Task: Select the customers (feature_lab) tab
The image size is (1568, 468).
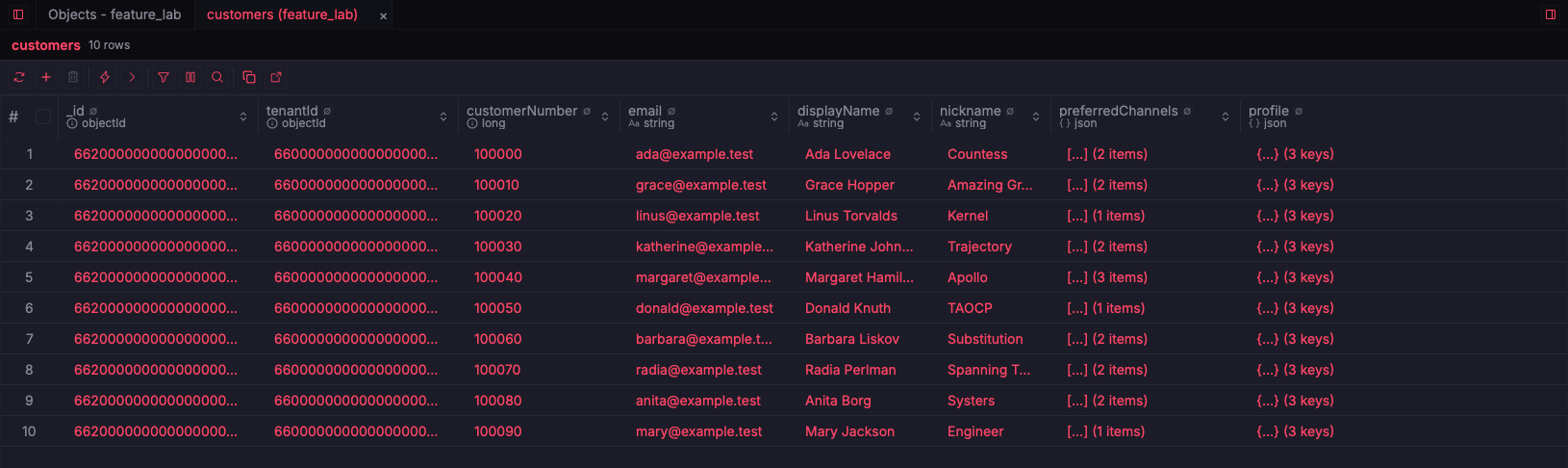Action: pos(282,14)
